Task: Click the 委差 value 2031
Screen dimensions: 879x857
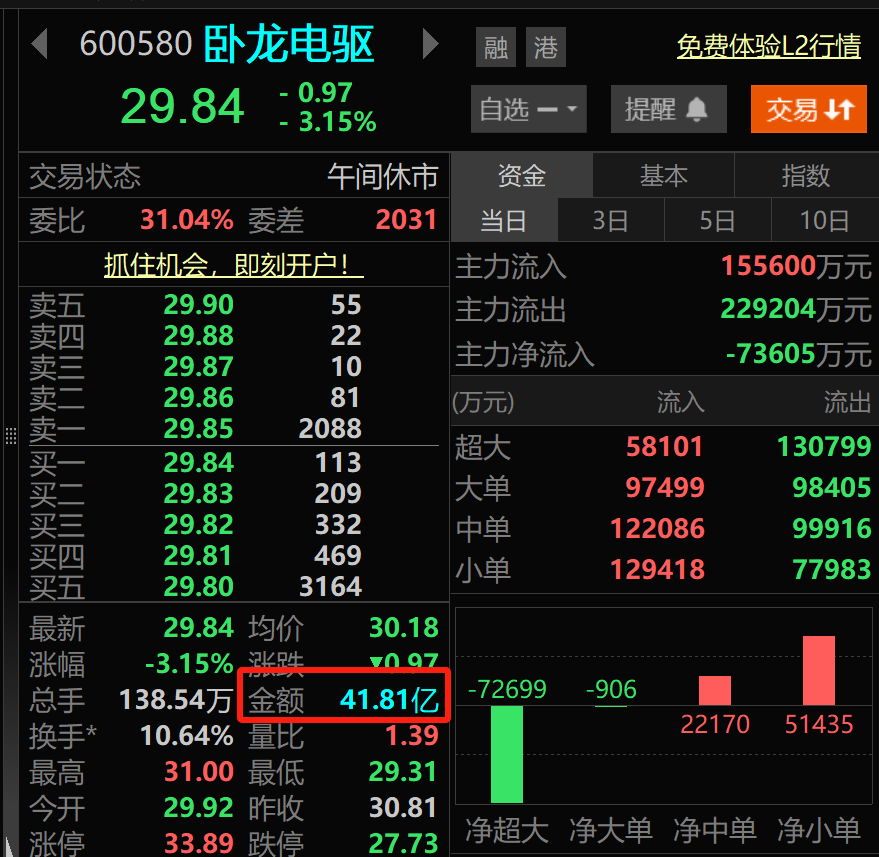Action: coord(406,220)
